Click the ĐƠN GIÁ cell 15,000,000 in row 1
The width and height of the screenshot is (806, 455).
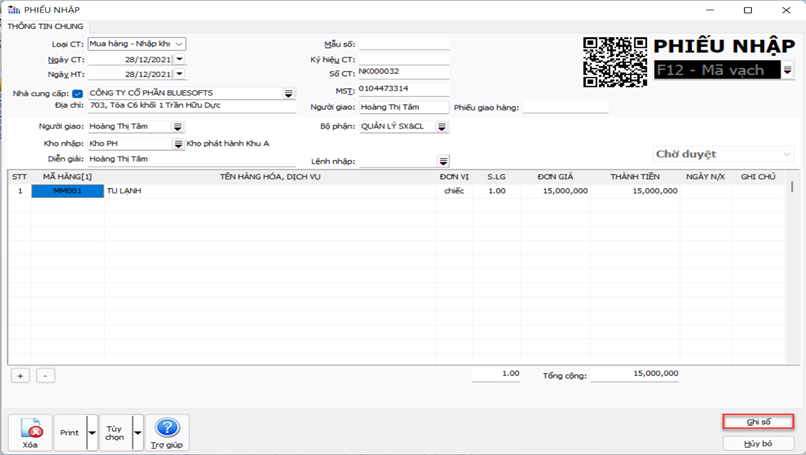(x=556, y=191)
